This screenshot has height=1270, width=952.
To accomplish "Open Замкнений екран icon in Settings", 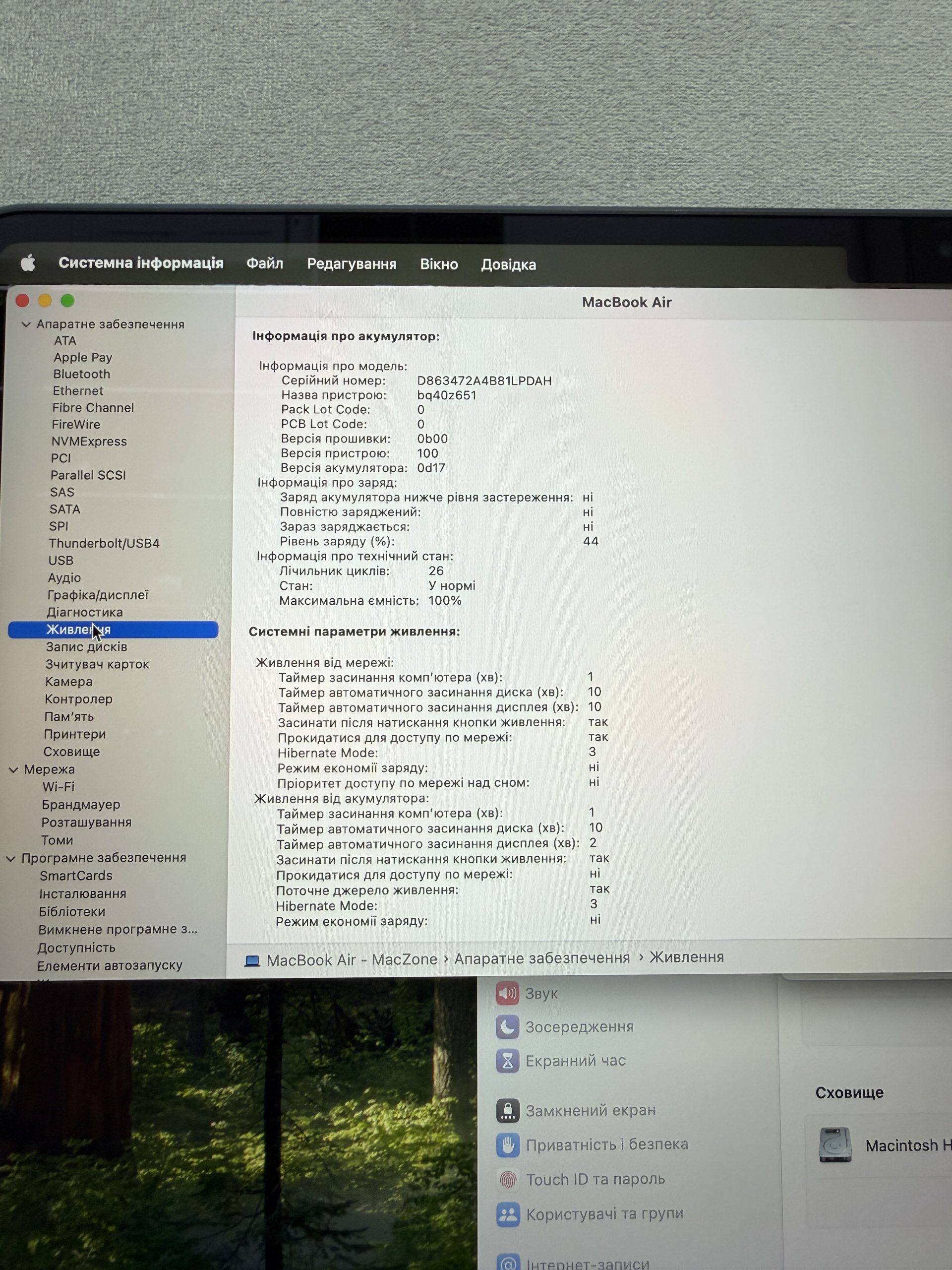I will coord(508,1111).
